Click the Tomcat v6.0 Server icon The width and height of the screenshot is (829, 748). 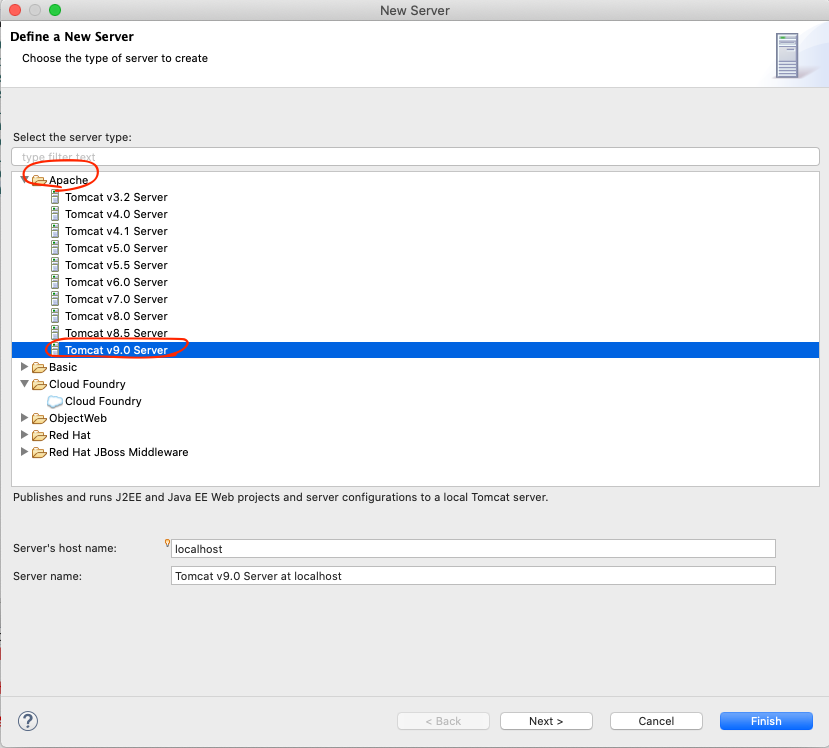pyautogui.click(x=55, y=282)
